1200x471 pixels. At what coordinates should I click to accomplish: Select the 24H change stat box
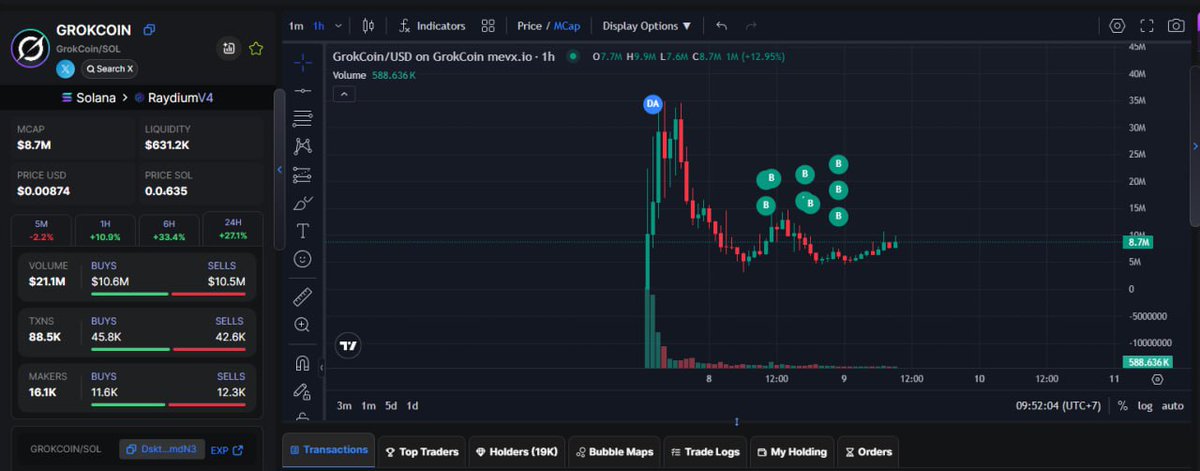(232, 229)
